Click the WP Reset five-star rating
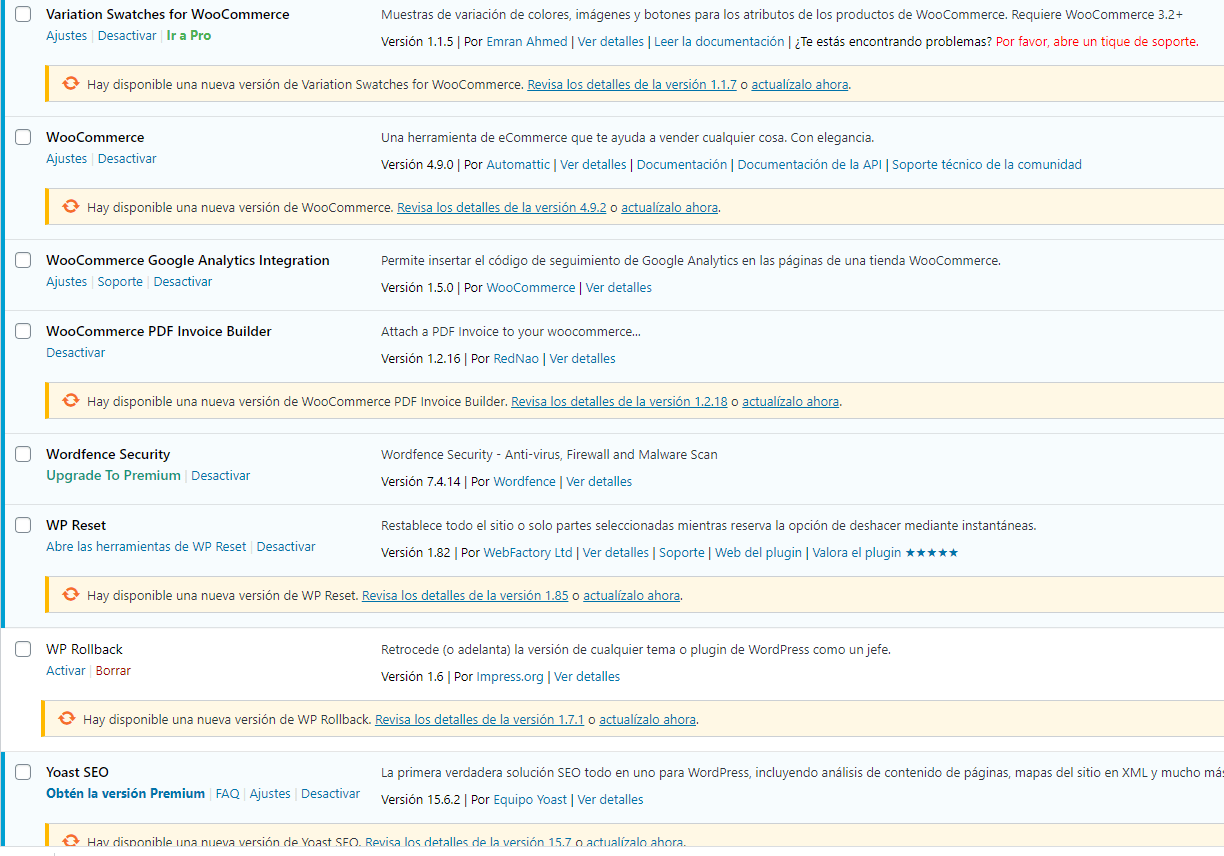The height and width of the screenshot is (856, 1224). pyautogui.click(x=931, y=553)
